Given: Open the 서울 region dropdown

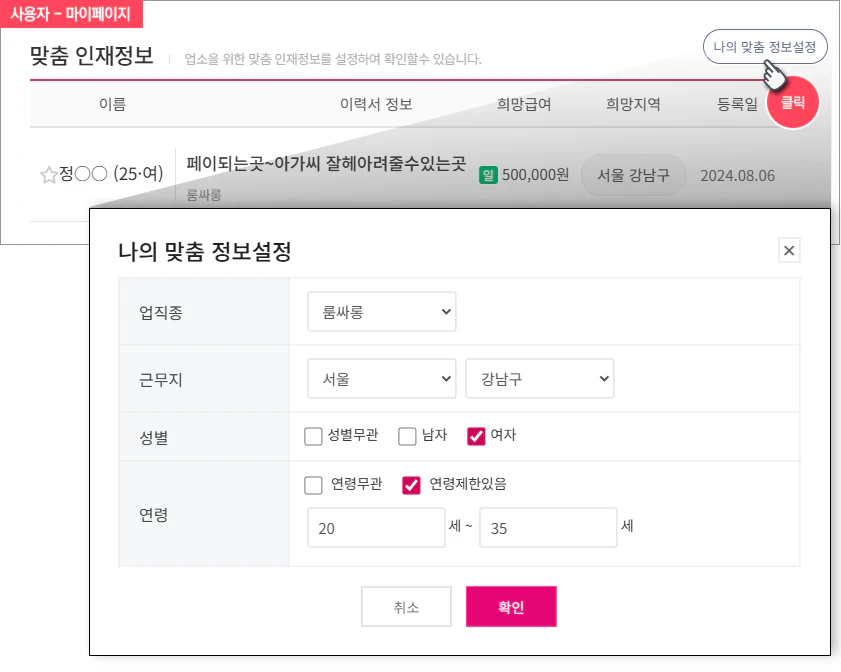Looking at the screenshot, I should pos(380,378).
